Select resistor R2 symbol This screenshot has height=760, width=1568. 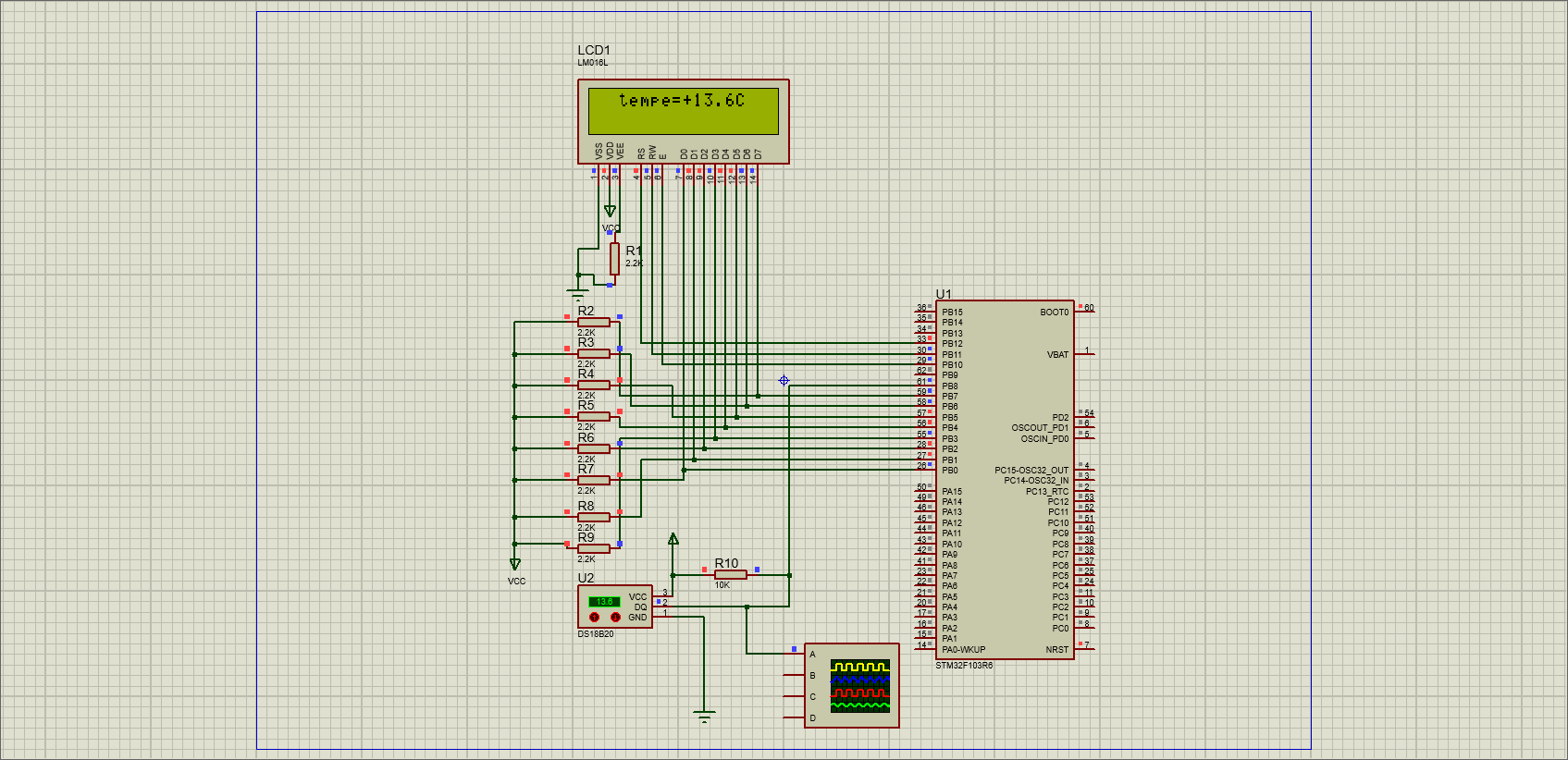pos(593,322)
